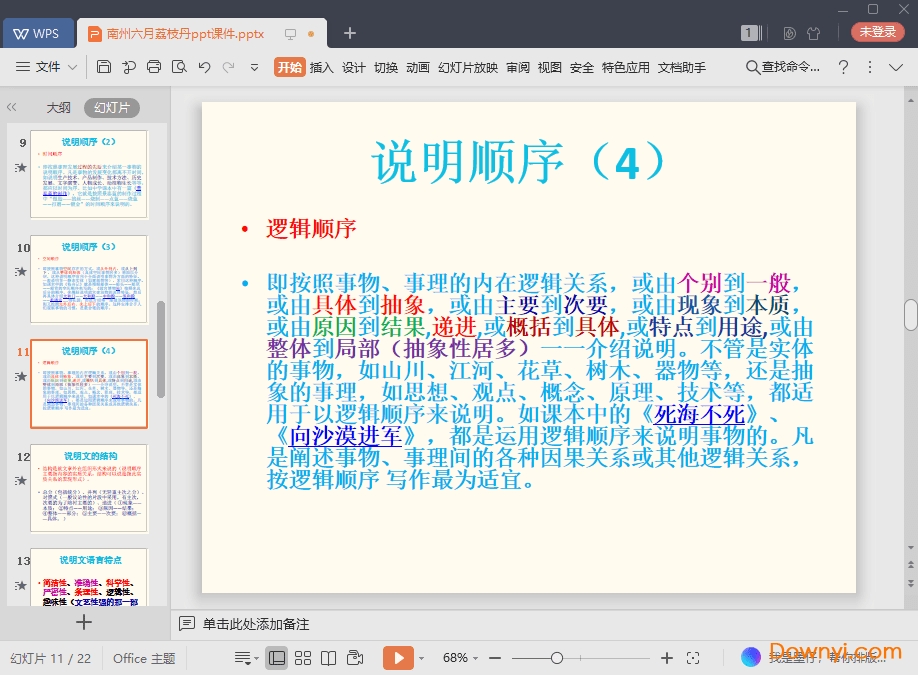Open a new document tab
This screenshot has height=675, width=918.
click(x=350, y=33)
